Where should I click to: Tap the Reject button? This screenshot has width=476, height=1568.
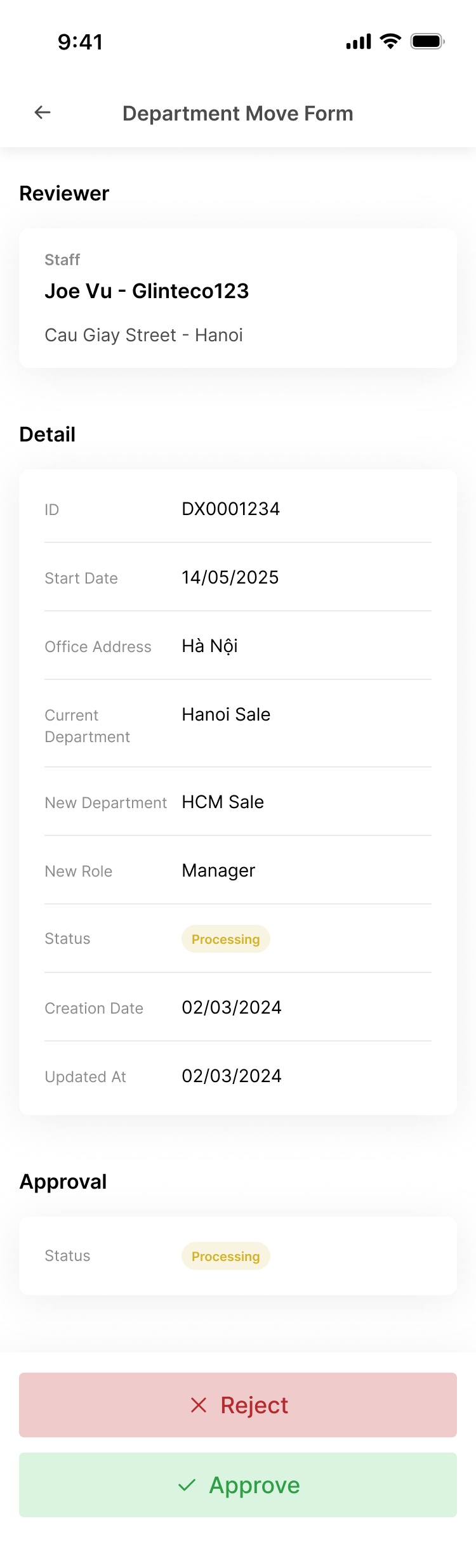pos(238,1404)
